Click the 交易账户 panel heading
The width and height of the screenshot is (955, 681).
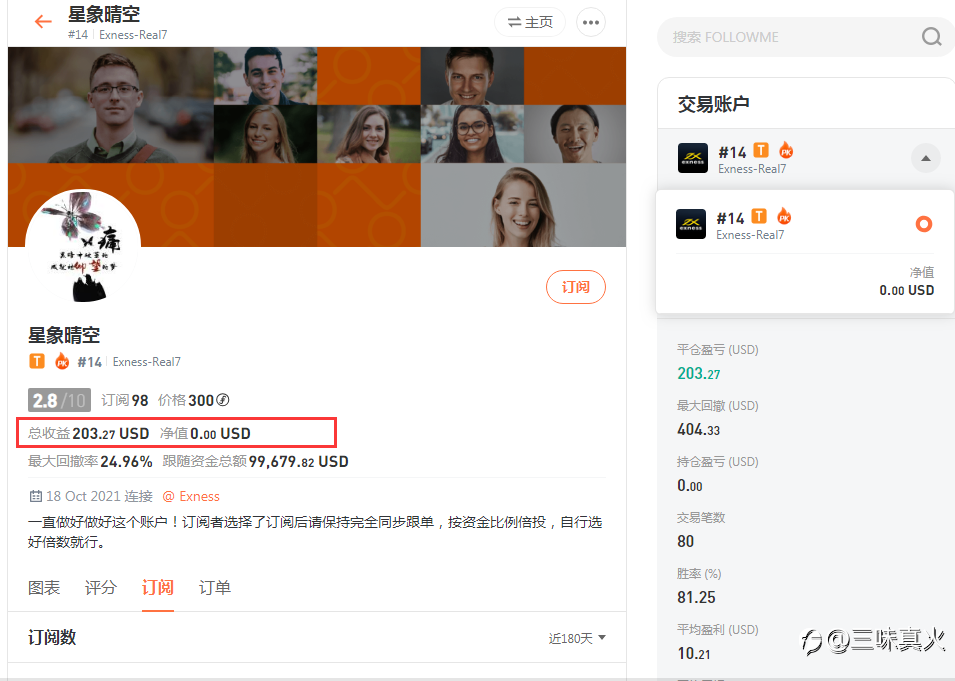[x=714, y=104]
